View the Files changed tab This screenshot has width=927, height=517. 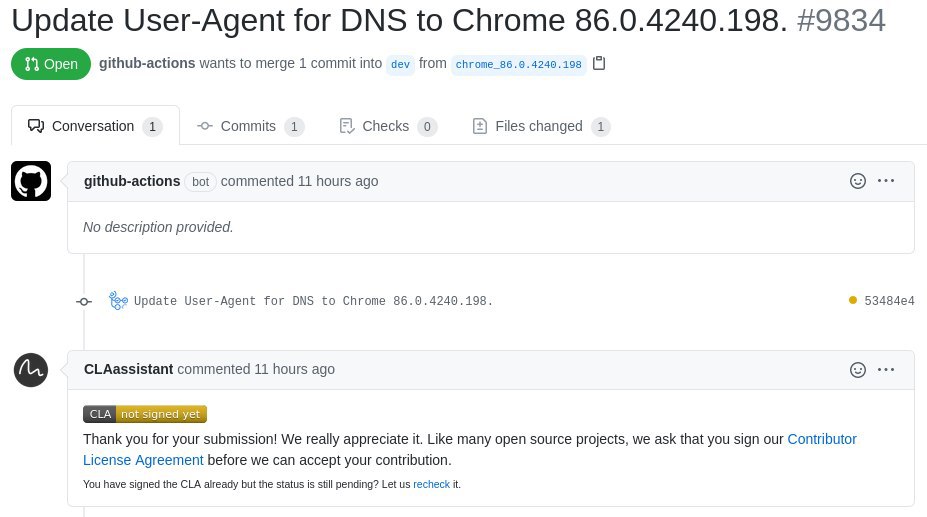(541, 126)
